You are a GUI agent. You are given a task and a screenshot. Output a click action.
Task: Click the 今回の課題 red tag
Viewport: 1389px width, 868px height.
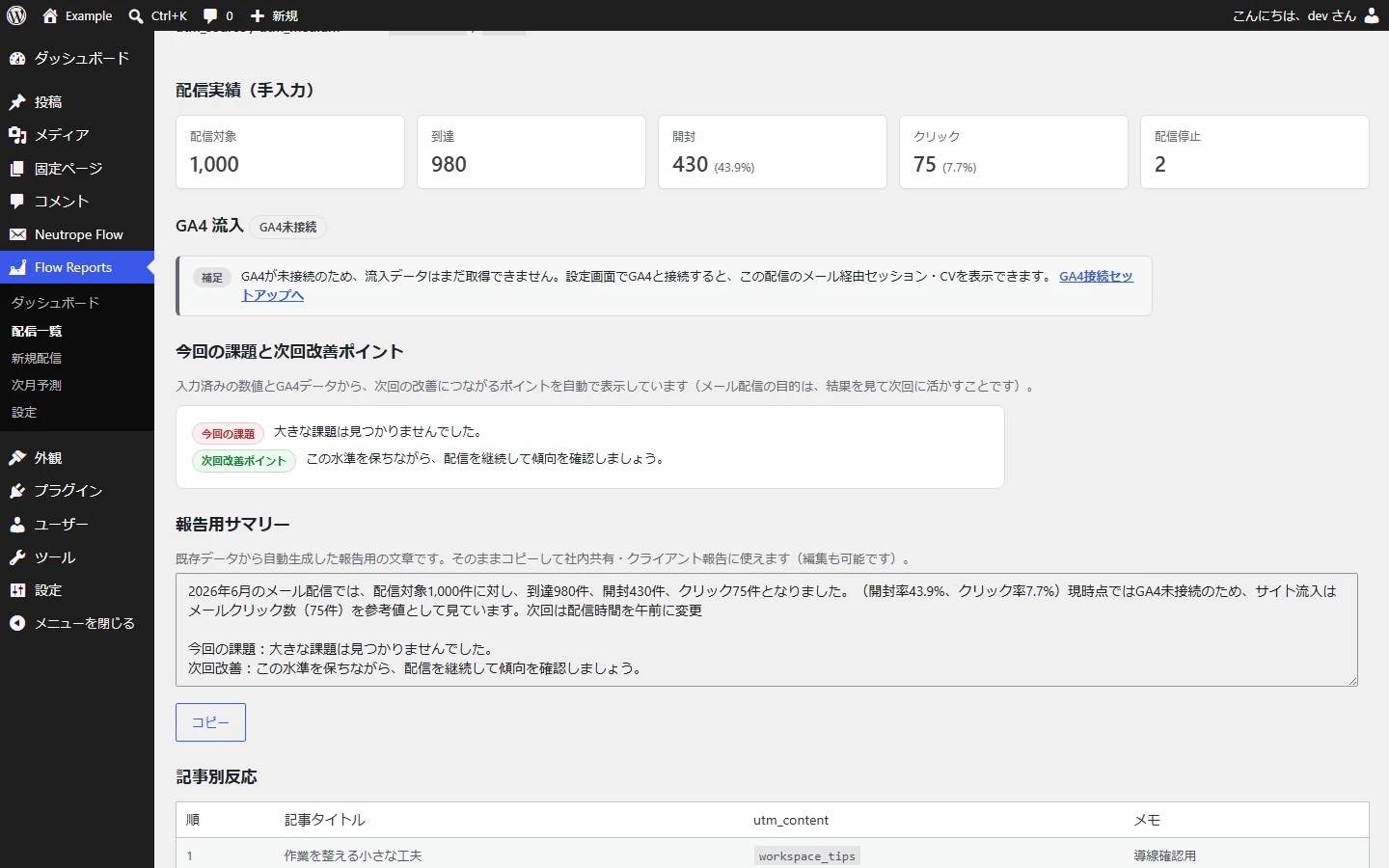tap(229, 434)
